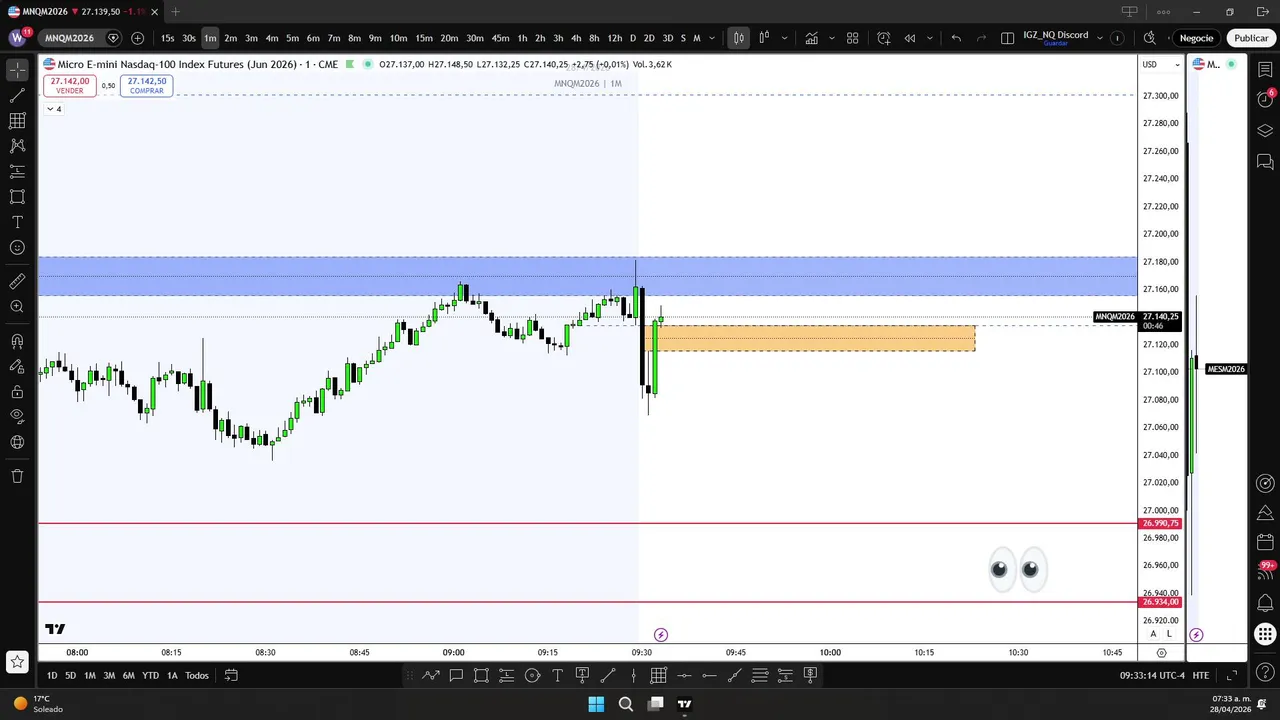Toggle magnet mode for drawings
The image size is (1280, 720).
[x=17, y=342]
